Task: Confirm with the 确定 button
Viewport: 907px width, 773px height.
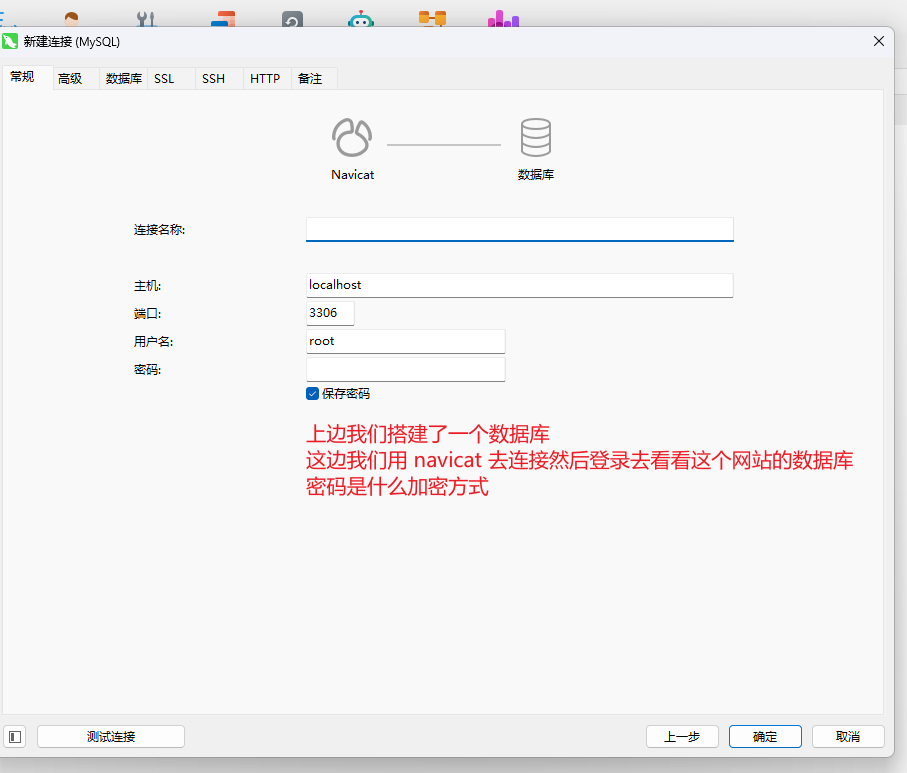Action: (x=765, y=737)
